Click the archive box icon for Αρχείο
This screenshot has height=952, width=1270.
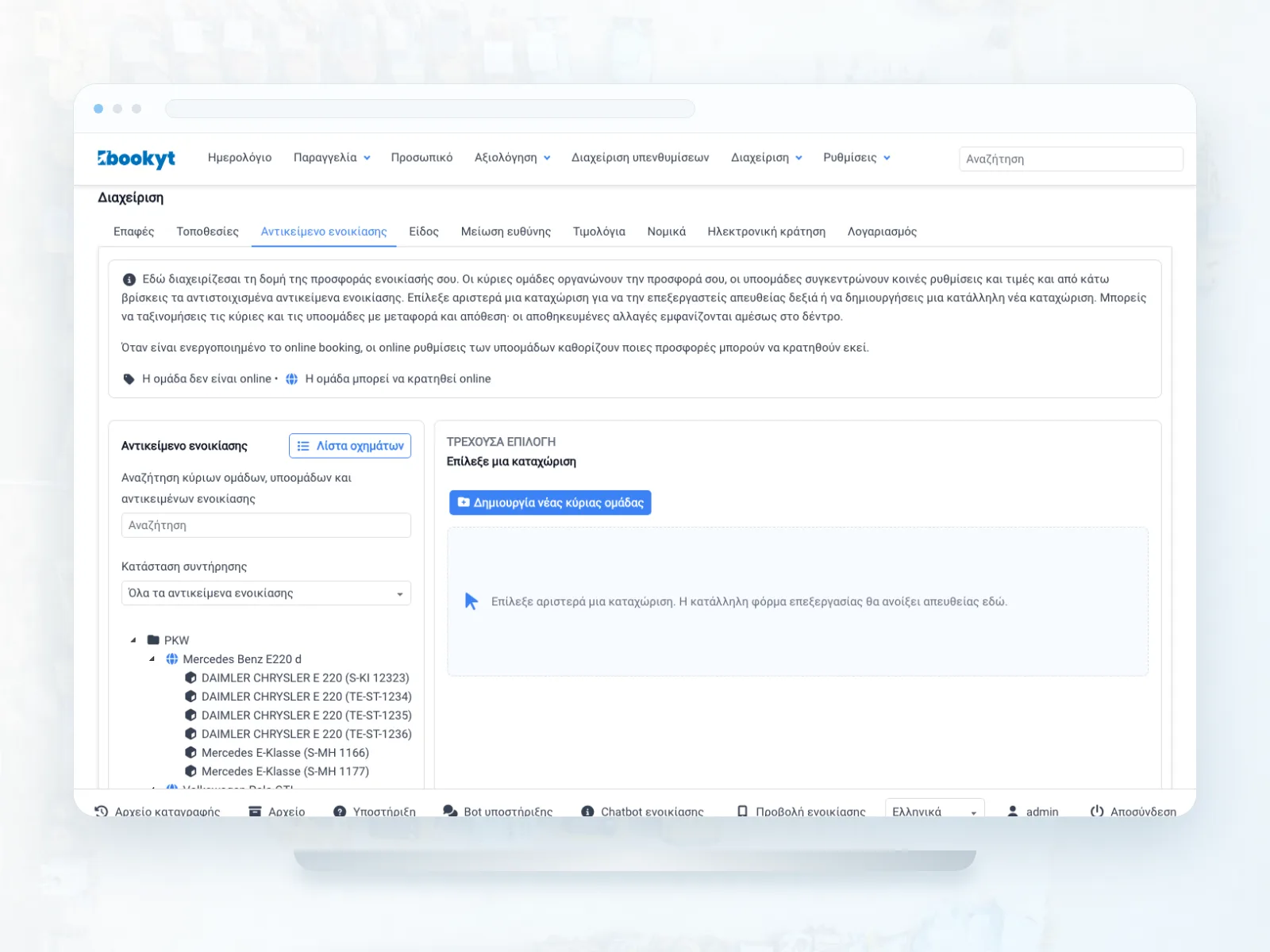point(255,812)
